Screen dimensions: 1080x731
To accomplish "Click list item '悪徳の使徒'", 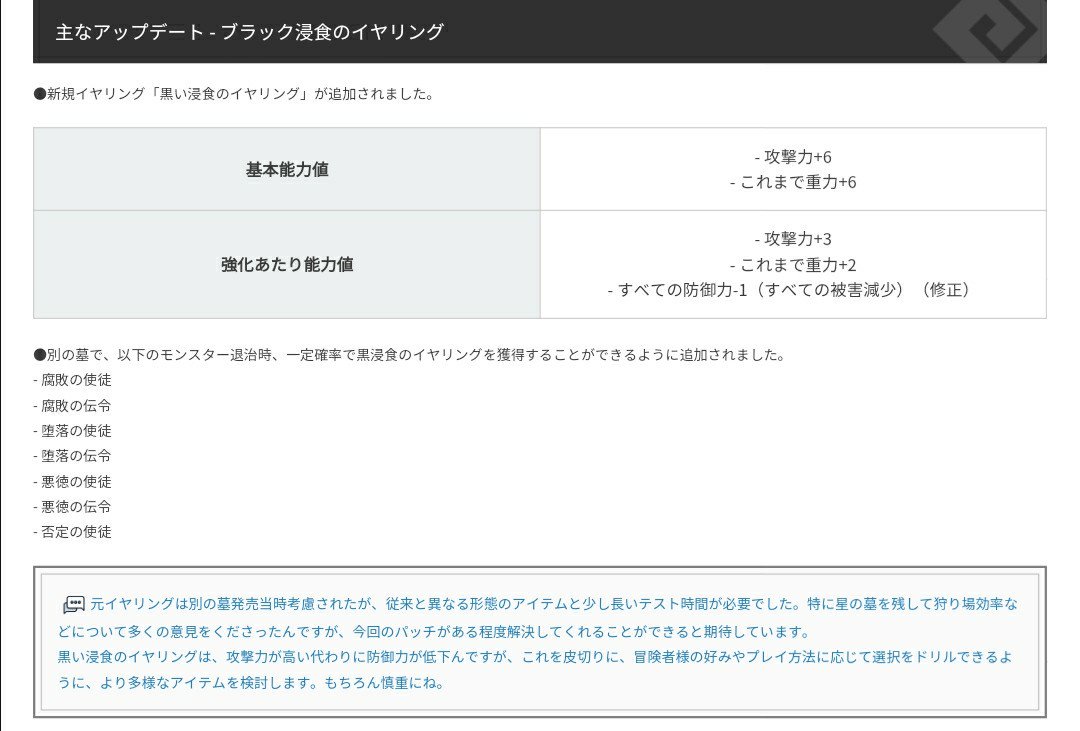I will pos(72,482).
